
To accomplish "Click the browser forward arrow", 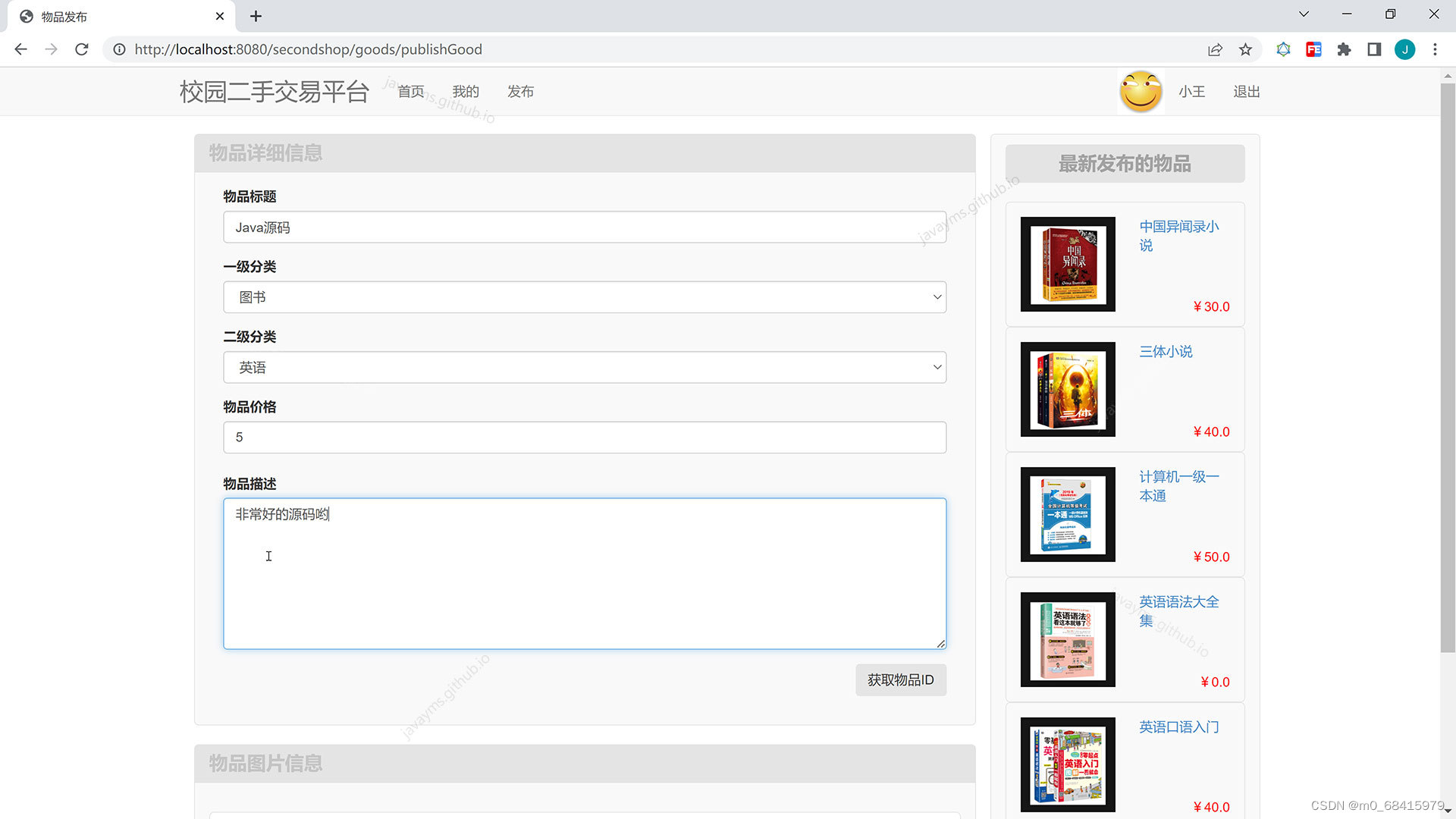I will pos(51,49).
